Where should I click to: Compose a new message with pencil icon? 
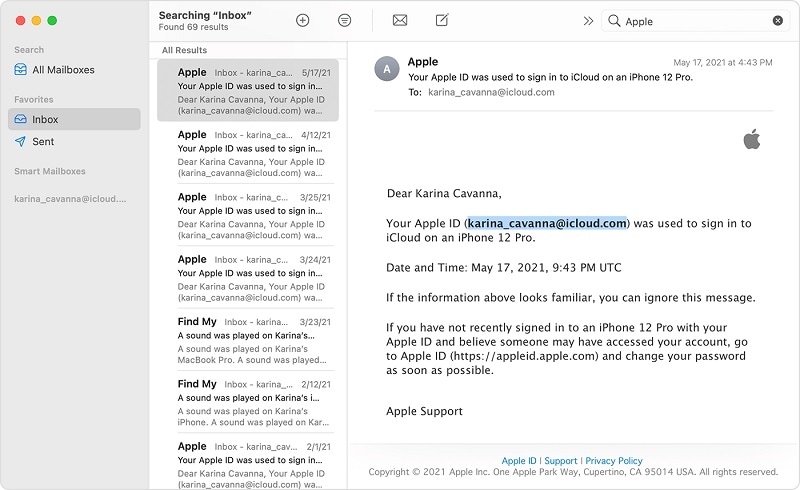(442, 20)
